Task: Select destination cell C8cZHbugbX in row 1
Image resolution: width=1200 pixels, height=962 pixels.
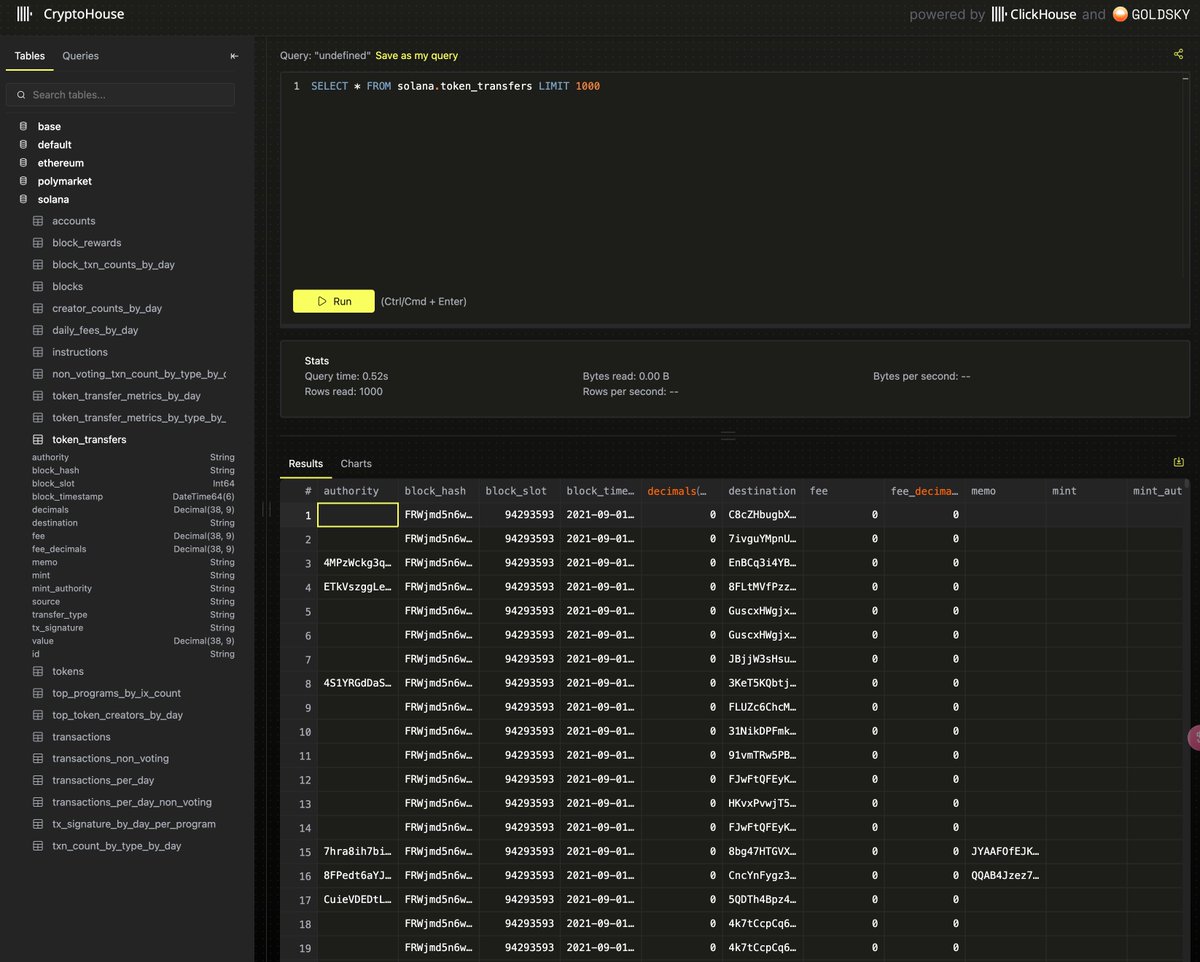Action: click(763, 515)
